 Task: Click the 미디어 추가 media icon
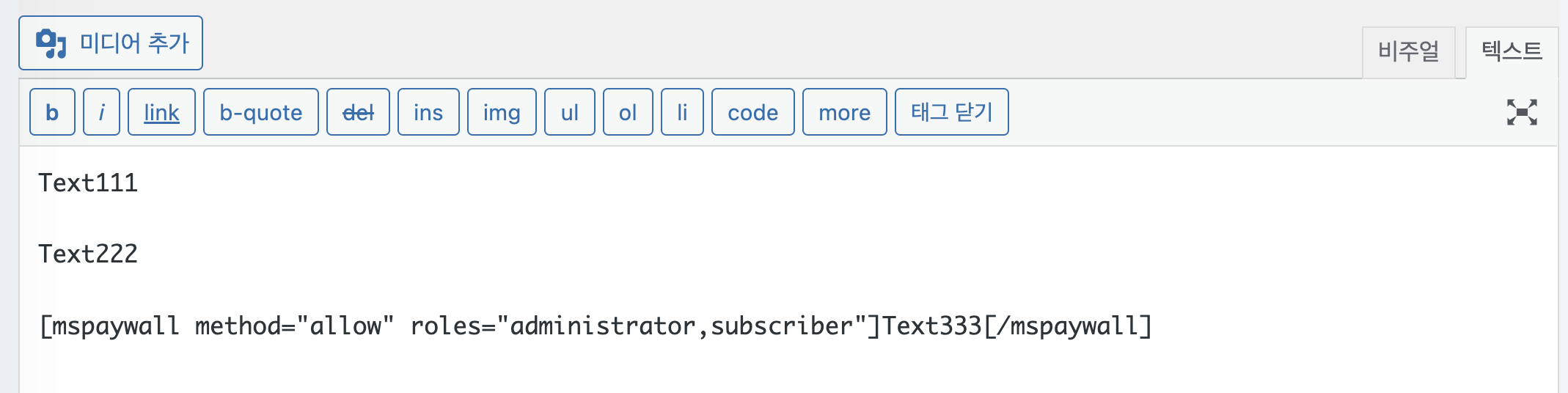[x=51, y=43]
